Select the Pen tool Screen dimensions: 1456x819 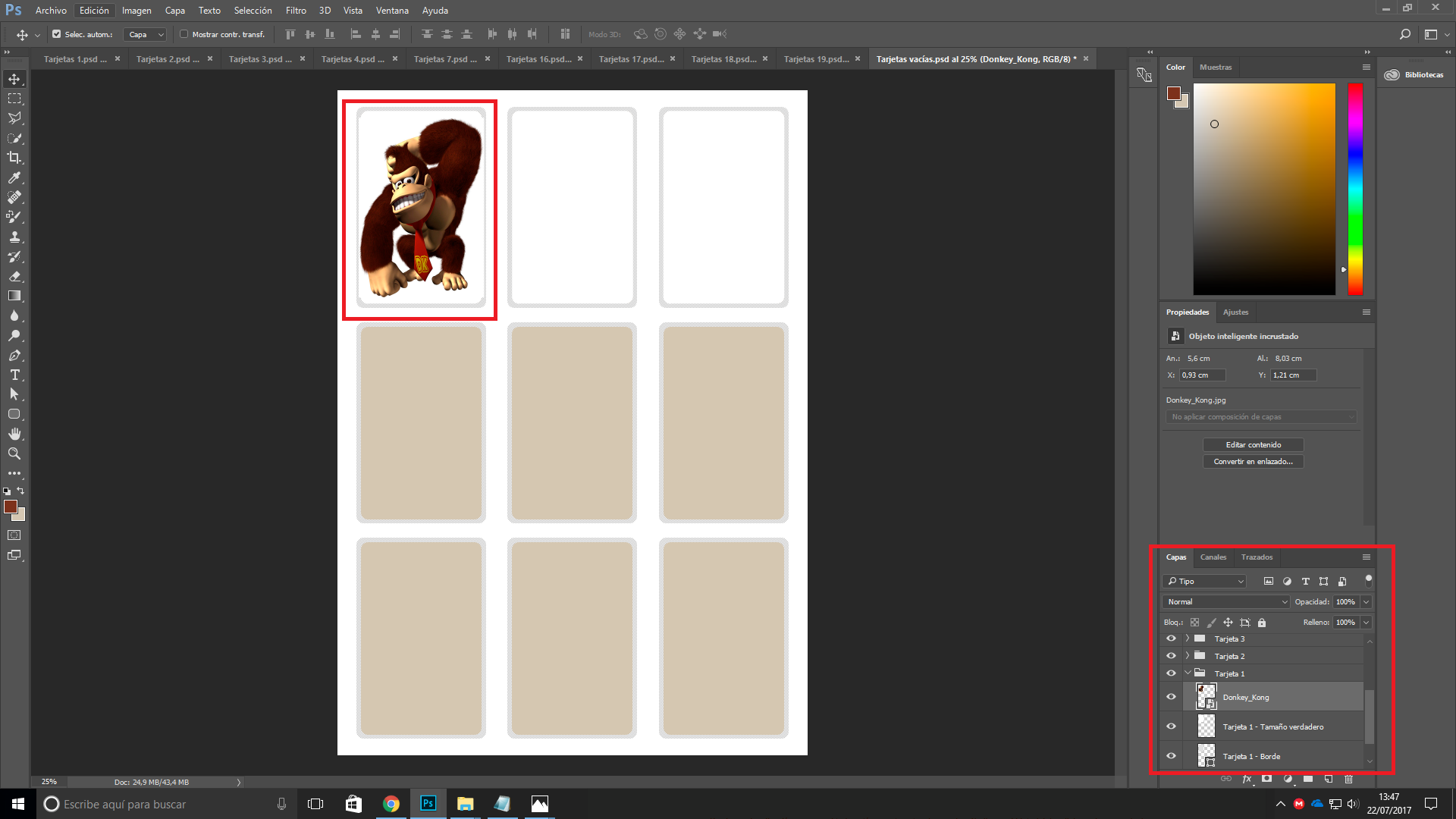14,355
